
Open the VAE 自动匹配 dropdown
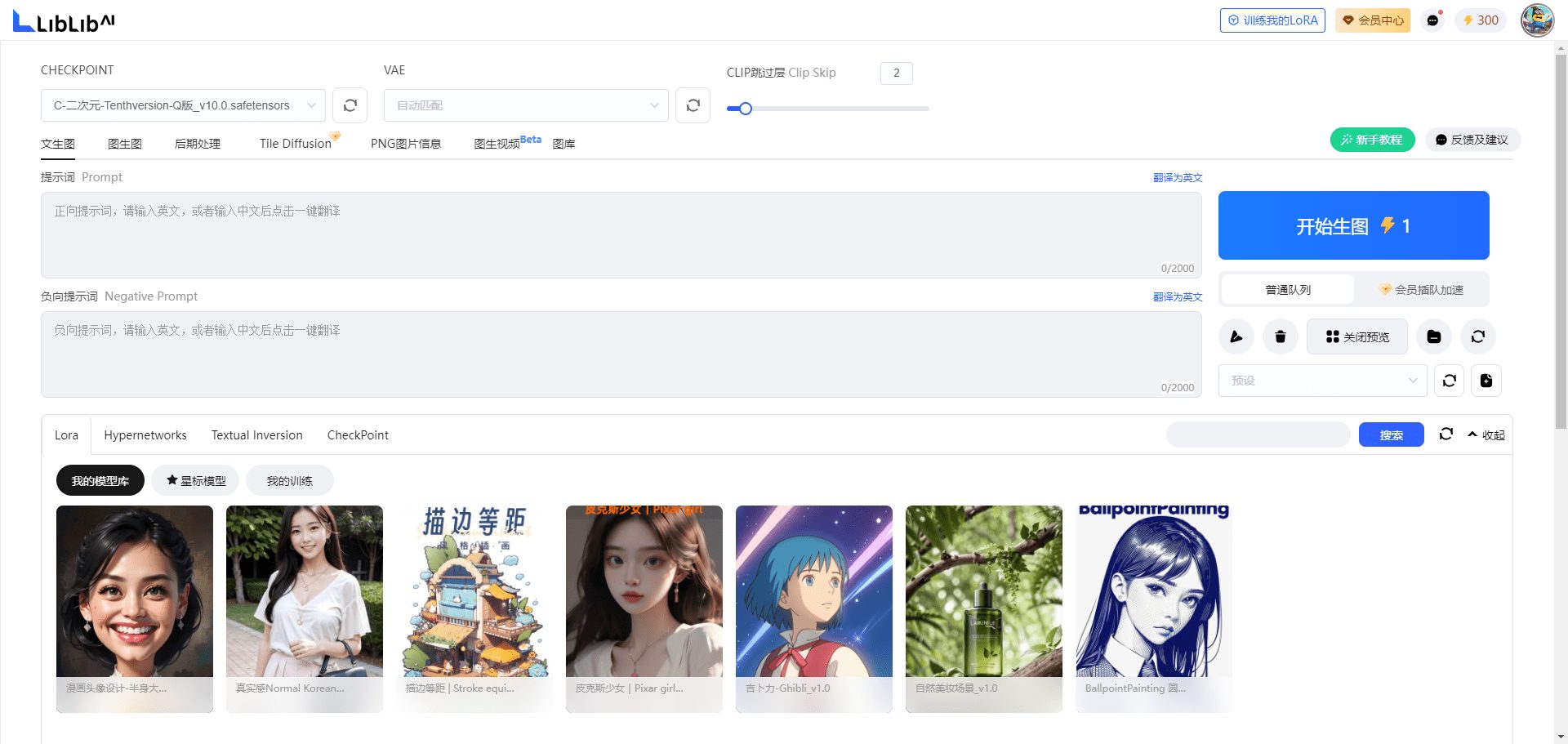526,105
